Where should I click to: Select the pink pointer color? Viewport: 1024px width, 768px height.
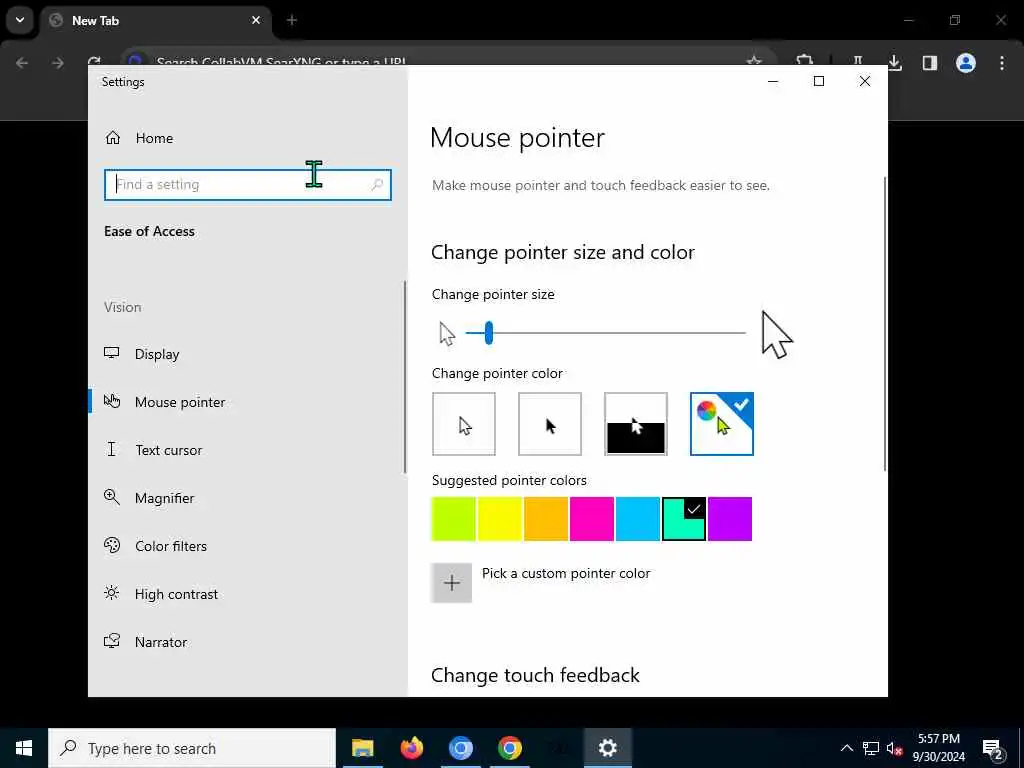coord(592,519)
